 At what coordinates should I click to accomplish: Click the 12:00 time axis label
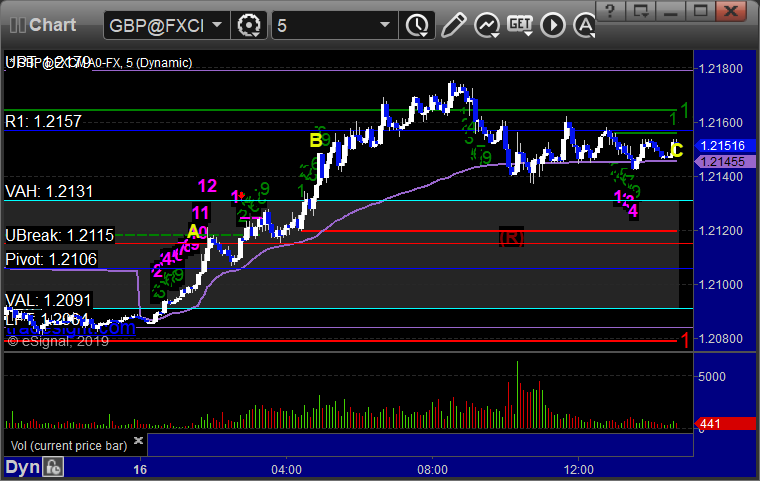[x=579, y=470]
